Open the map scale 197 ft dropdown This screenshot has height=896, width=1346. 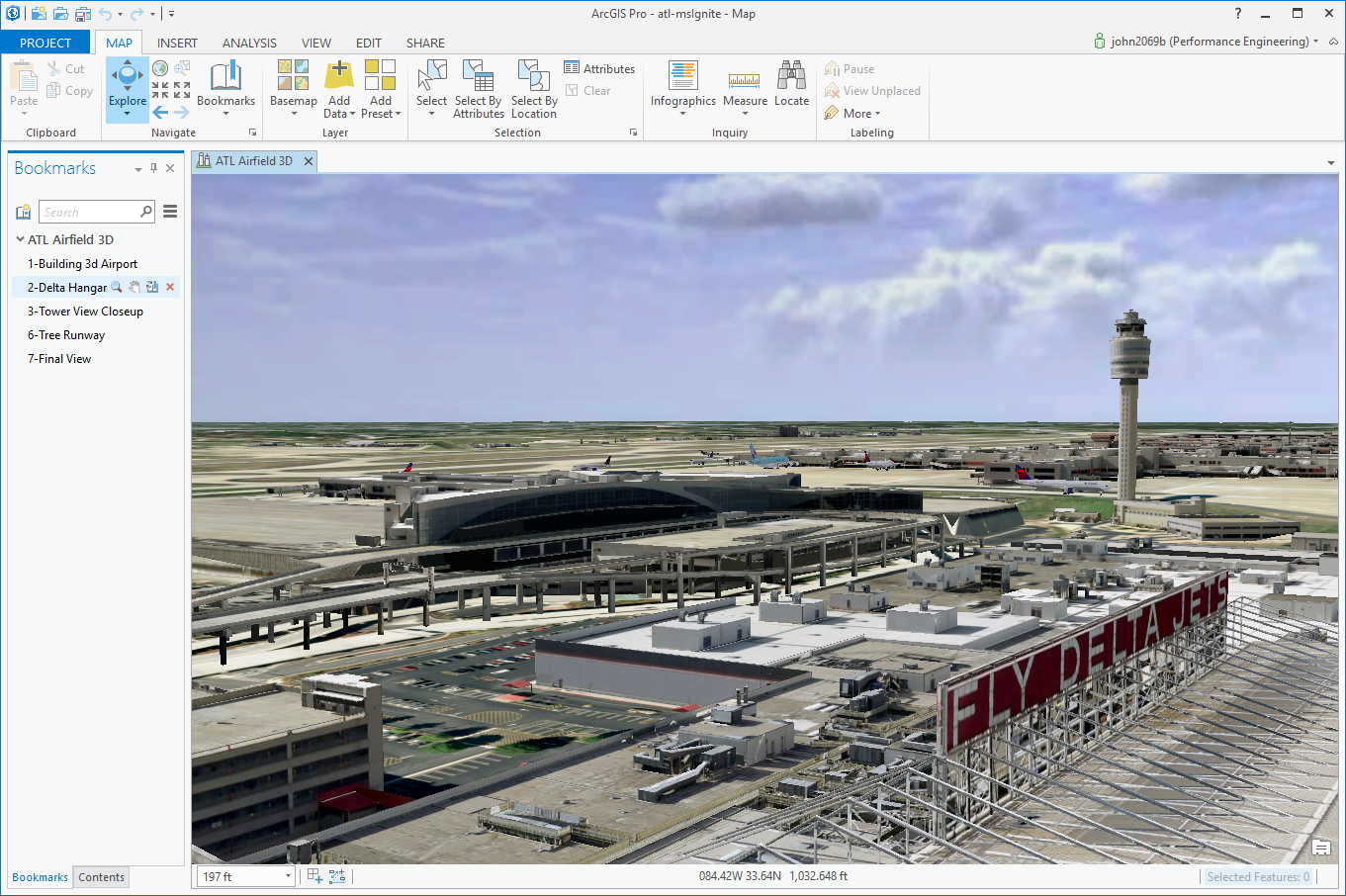click(288, 876)
